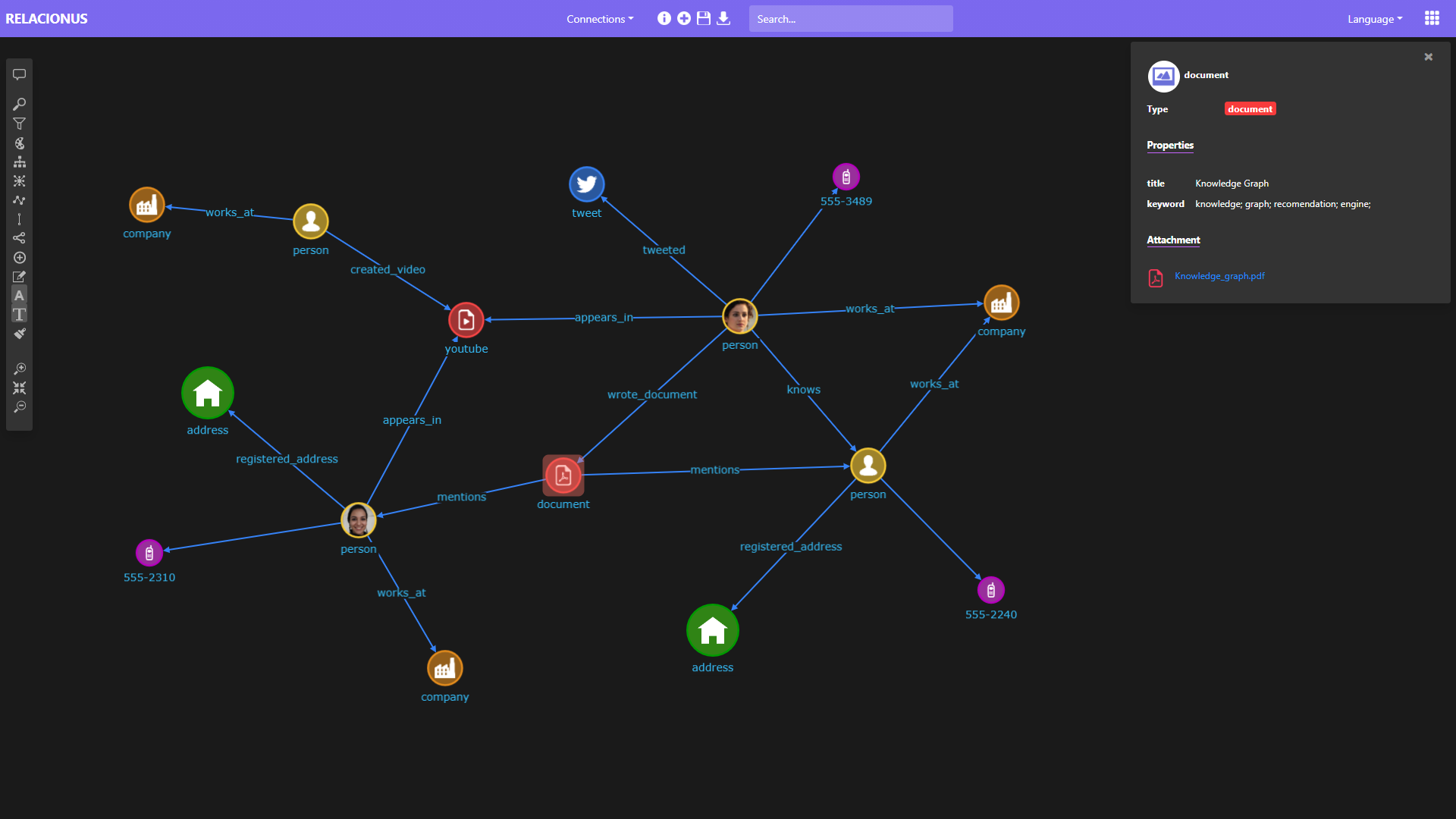Click the paintbrush tool in sidebar
This screenshot has width=1456, height=819.
(x=20, y=334)
